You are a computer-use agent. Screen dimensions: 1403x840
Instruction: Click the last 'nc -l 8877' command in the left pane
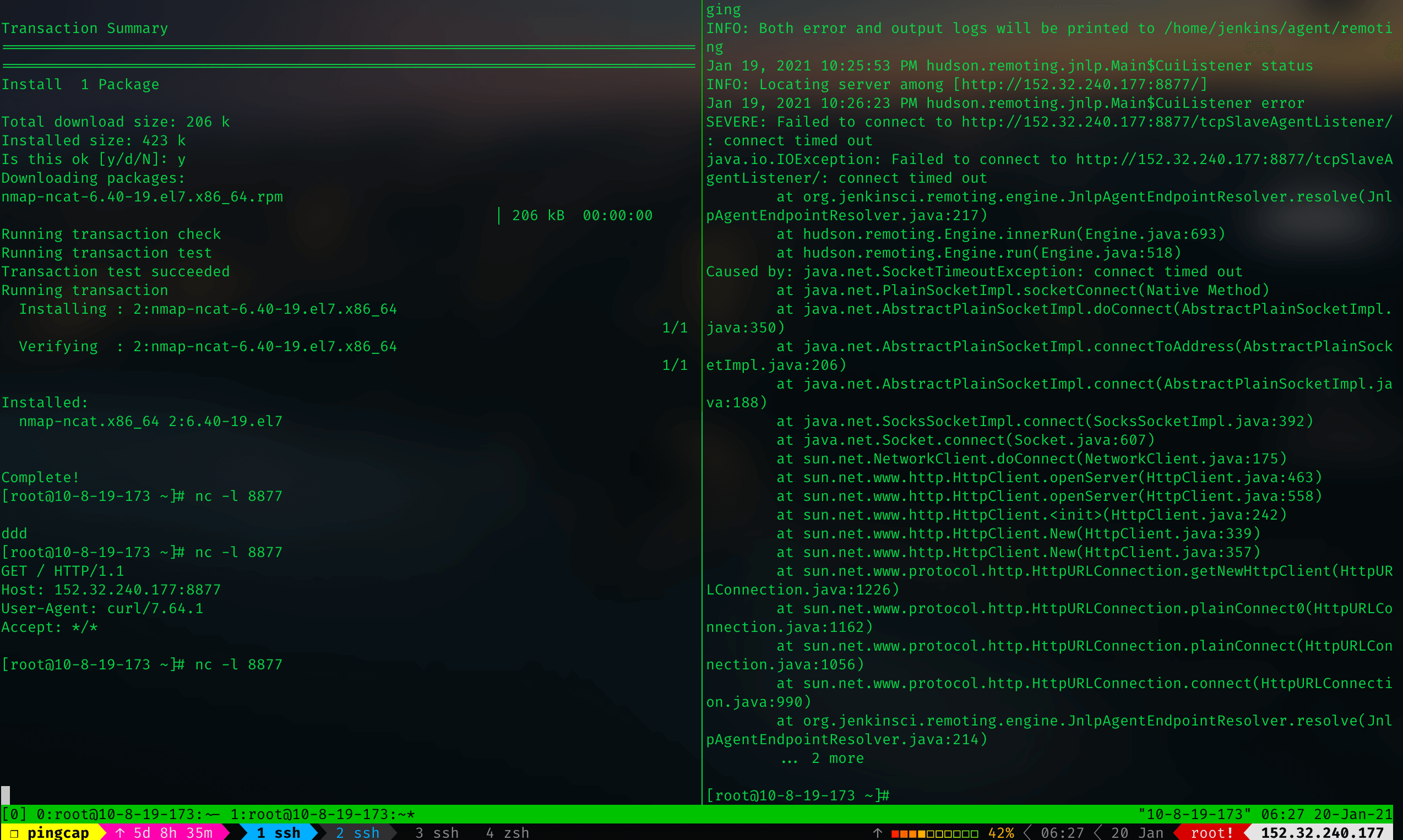[238, 664]
